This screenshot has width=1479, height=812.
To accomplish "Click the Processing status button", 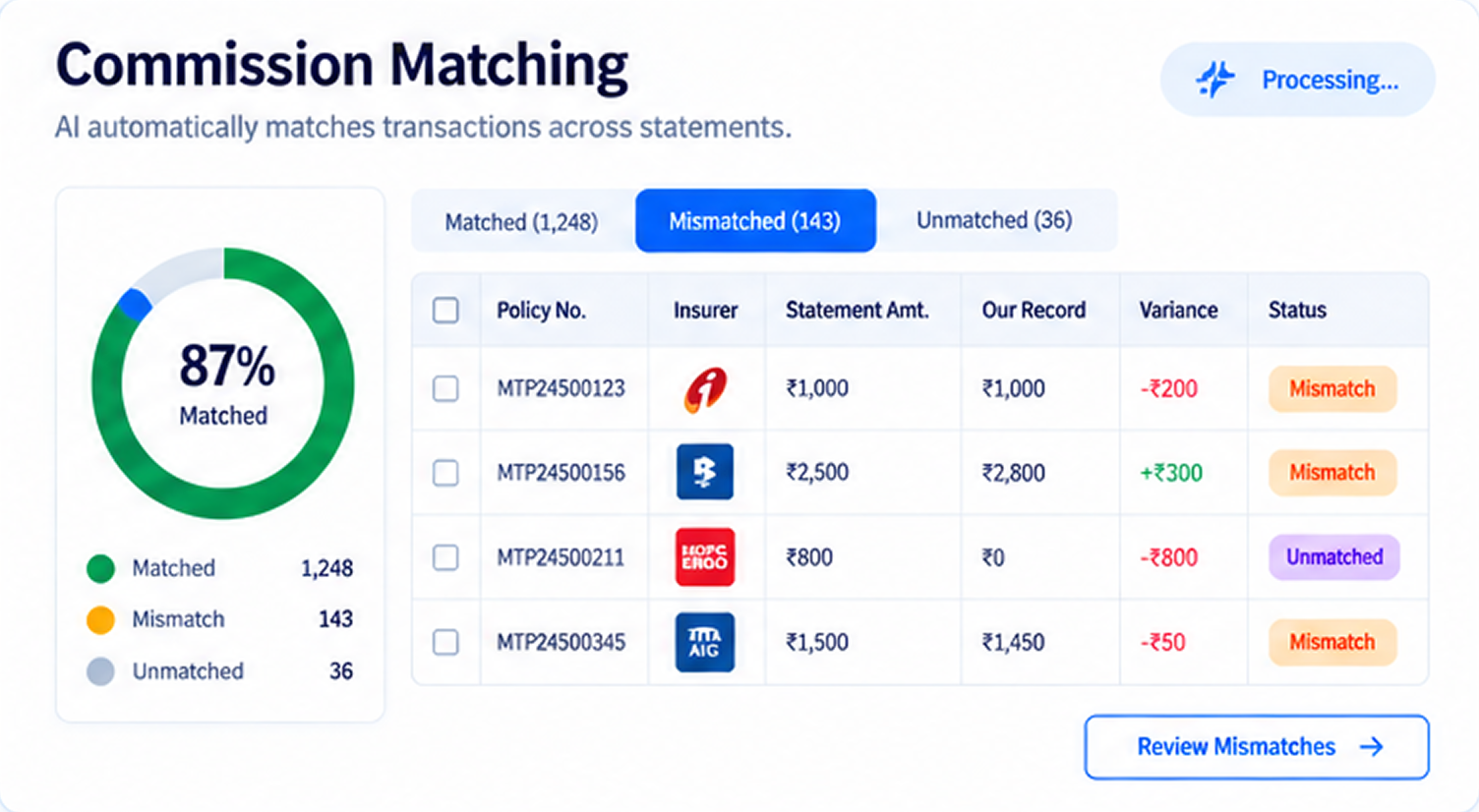I will [1297, 80].
